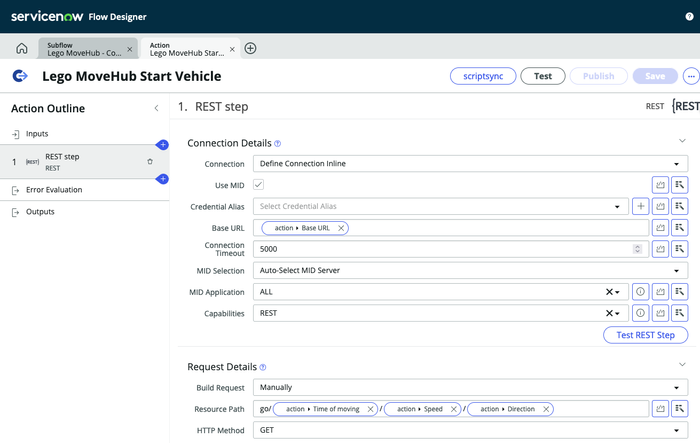Image resolution: width=700 pixels, height=443 pixels.
Task: Toggle scripting for Resource Path
Action: 660,409
